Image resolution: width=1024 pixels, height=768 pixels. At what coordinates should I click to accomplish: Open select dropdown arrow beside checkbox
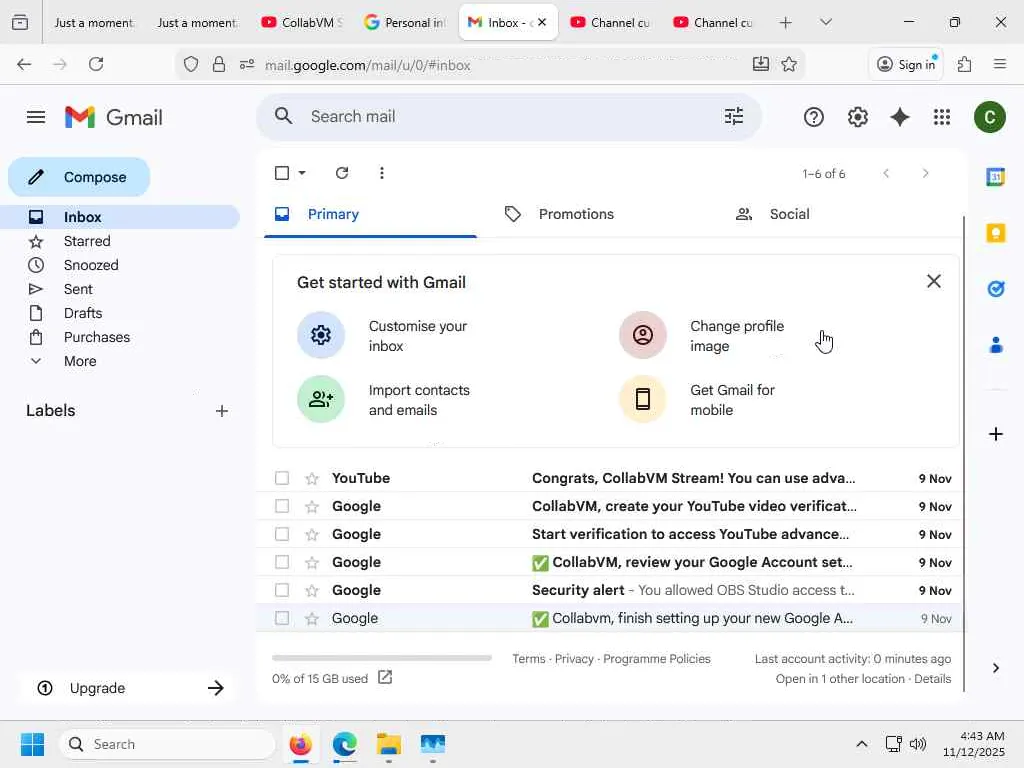coord(302,173)
